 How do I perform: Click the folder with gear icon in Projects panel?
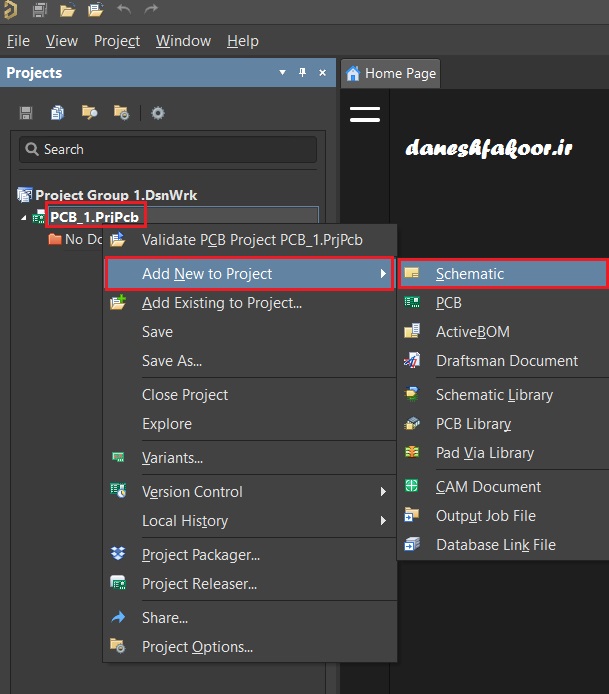[x=121, y=113]
